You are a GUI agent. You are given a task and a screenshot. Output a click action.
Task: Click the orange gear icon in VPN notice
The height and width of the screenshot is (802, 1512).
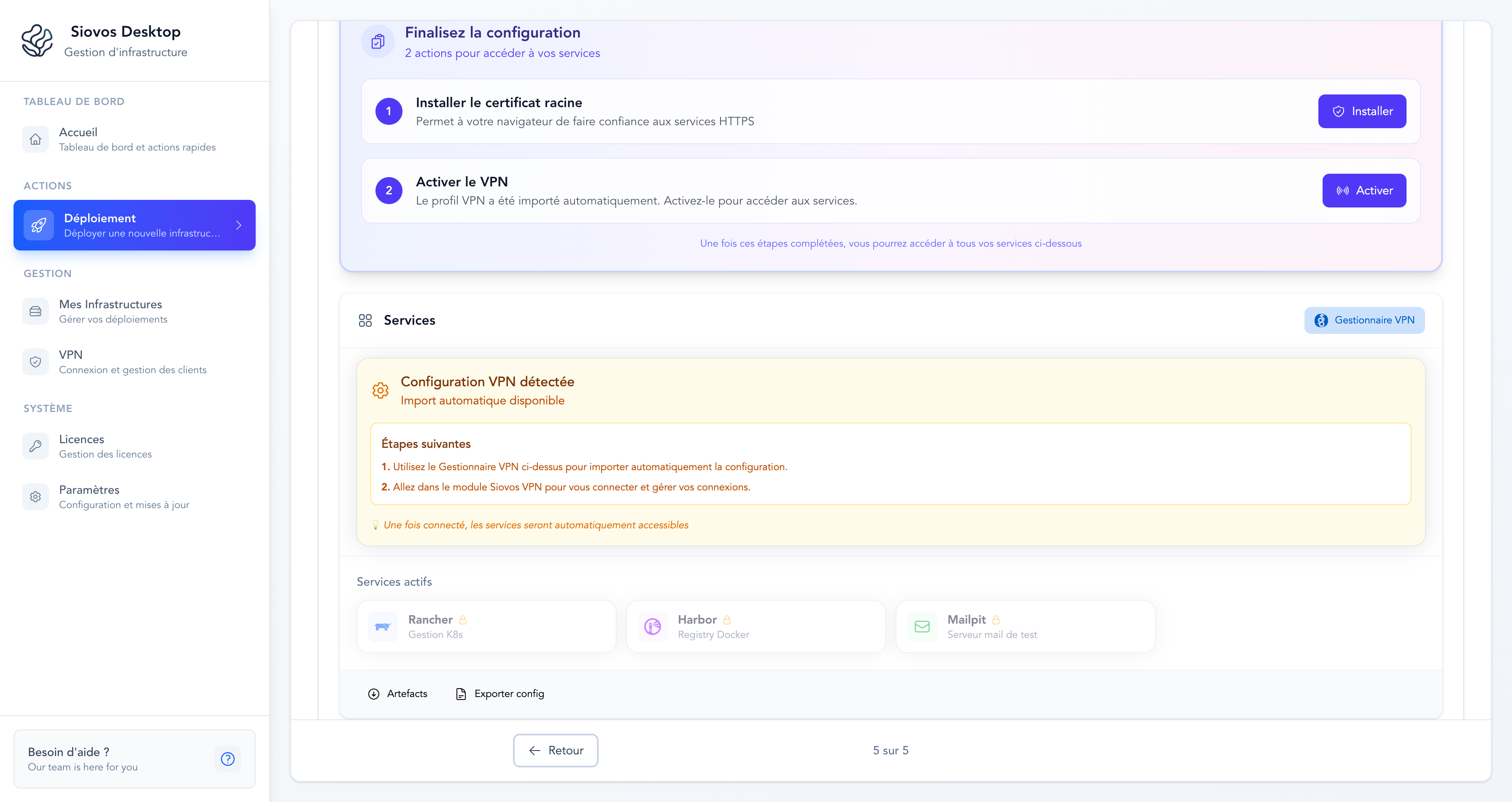(381, 390)
